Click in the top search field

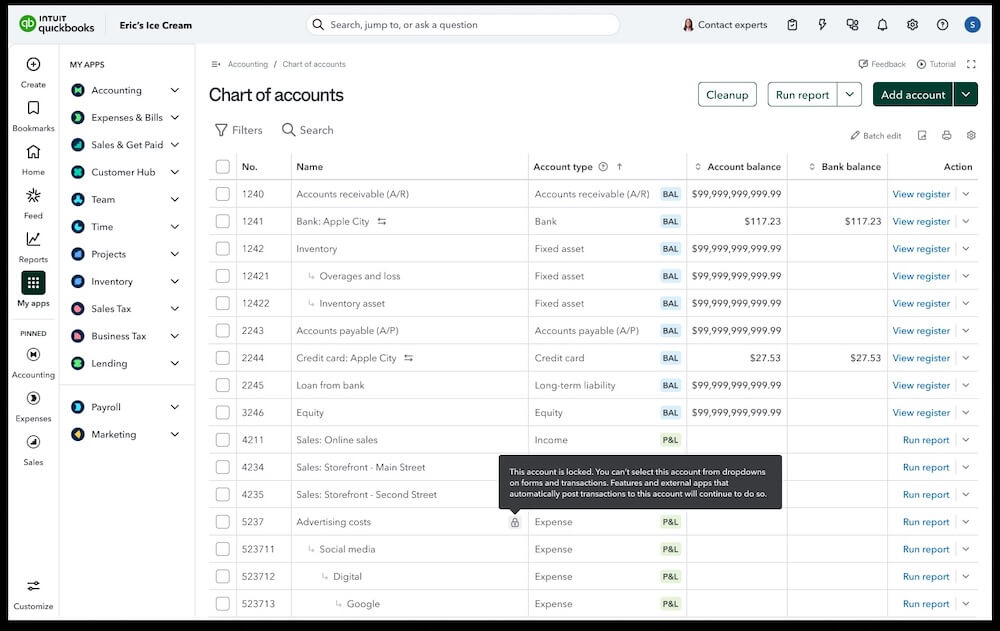(463, 25)
